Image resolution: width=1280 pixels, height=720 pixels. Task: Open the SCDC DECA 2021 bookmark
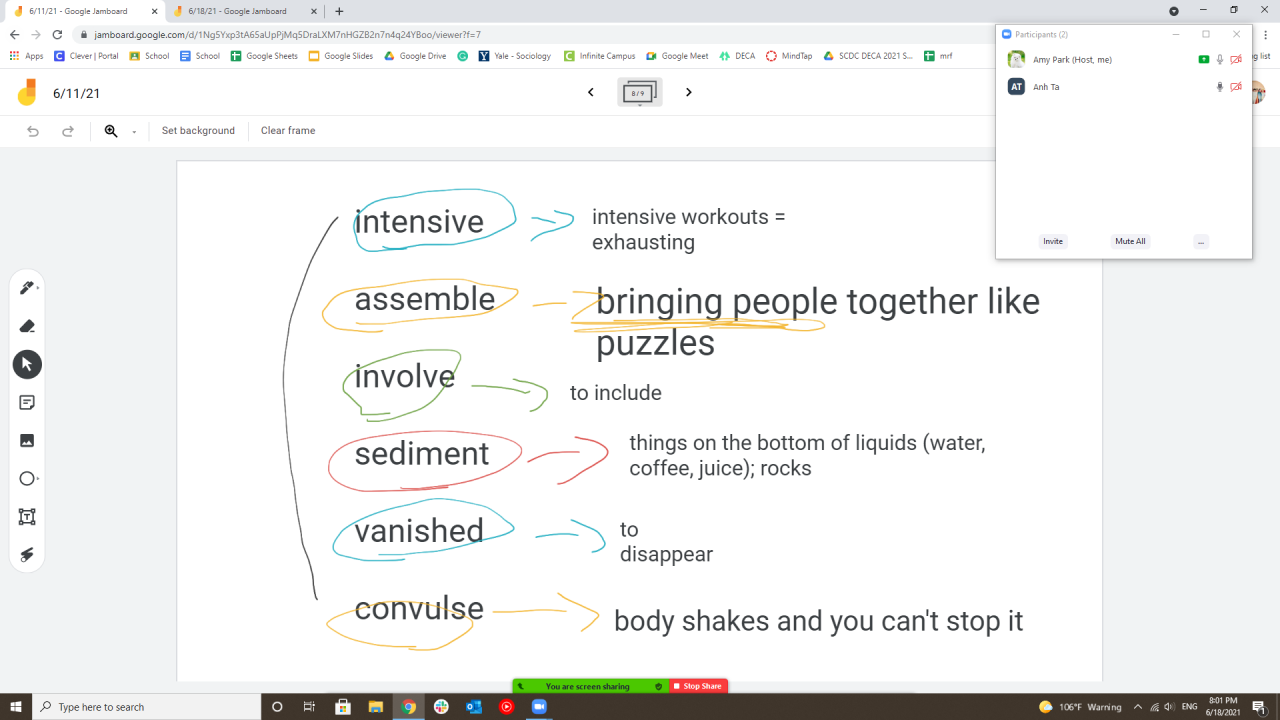click(x=868, y=56)
